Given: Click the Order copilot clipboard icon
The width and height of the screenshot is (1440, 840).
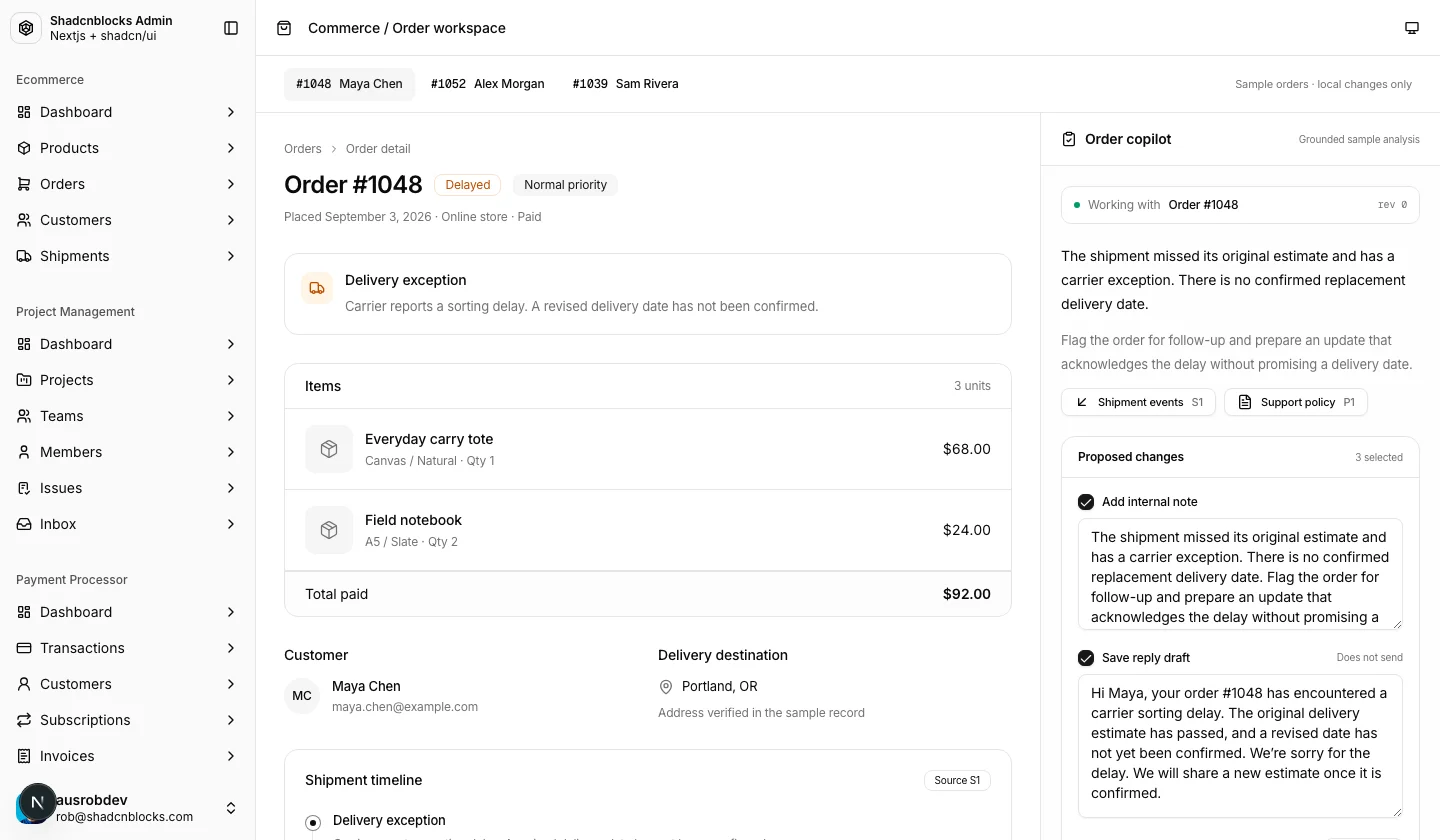Looking at the screenshot, I should [1069, 139].
